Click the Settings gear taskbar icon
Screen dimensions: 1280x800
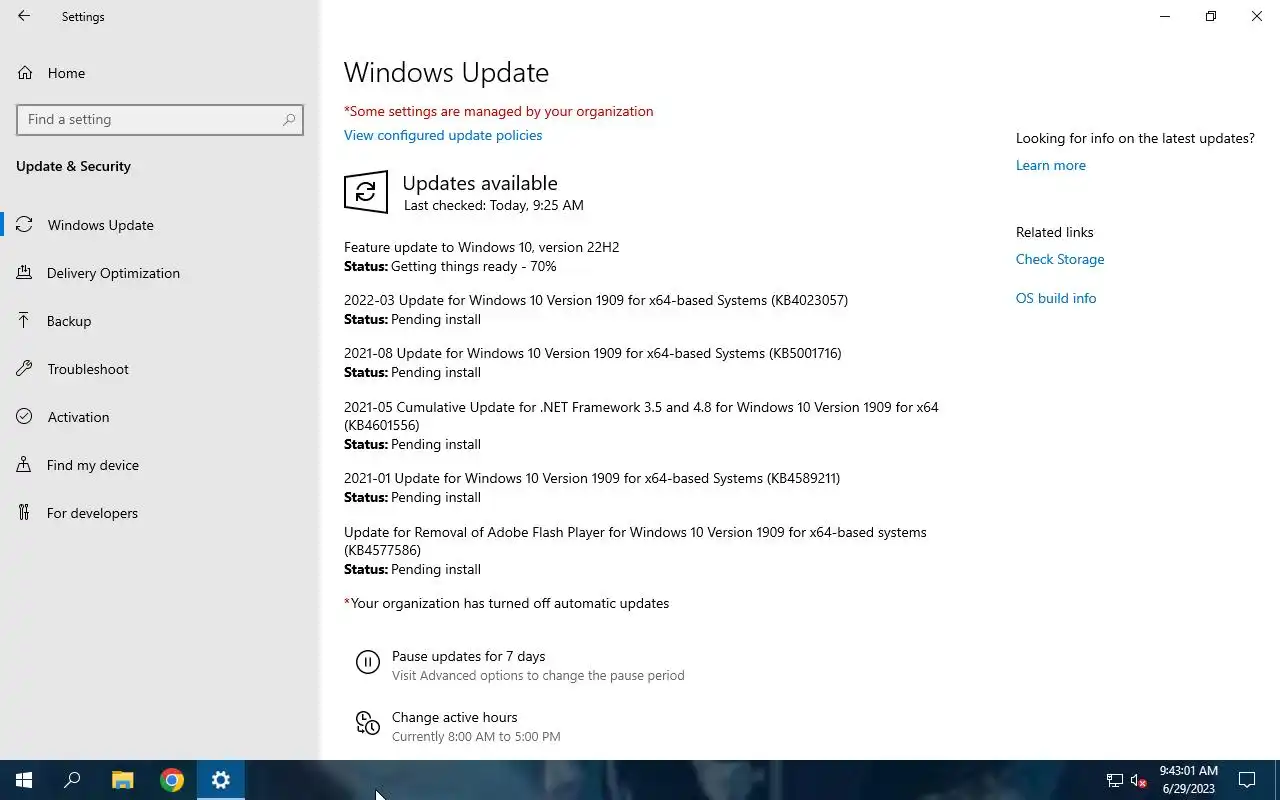[221, 780]
